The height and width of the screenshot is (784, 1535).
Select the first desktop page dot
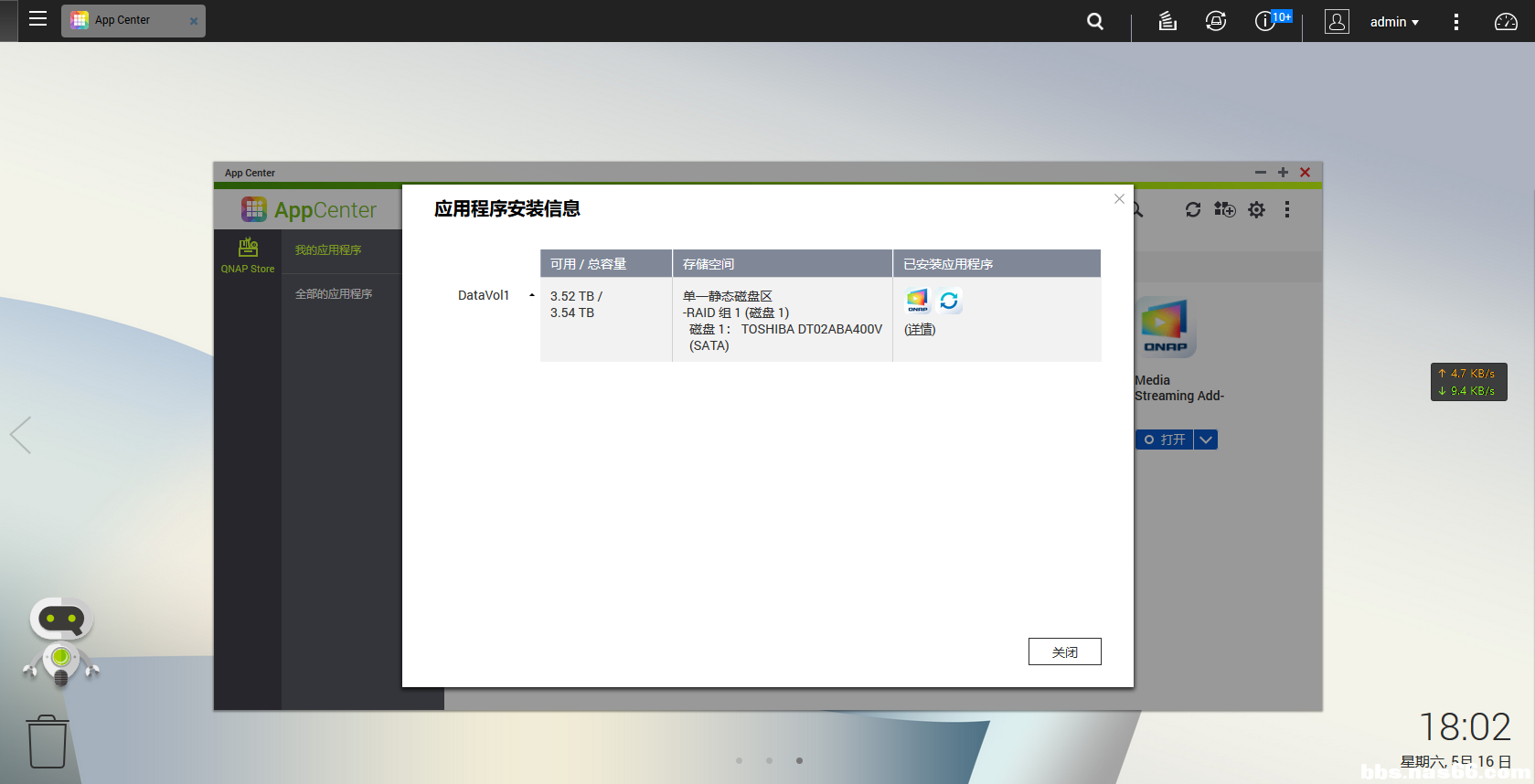tap(739, 760)
